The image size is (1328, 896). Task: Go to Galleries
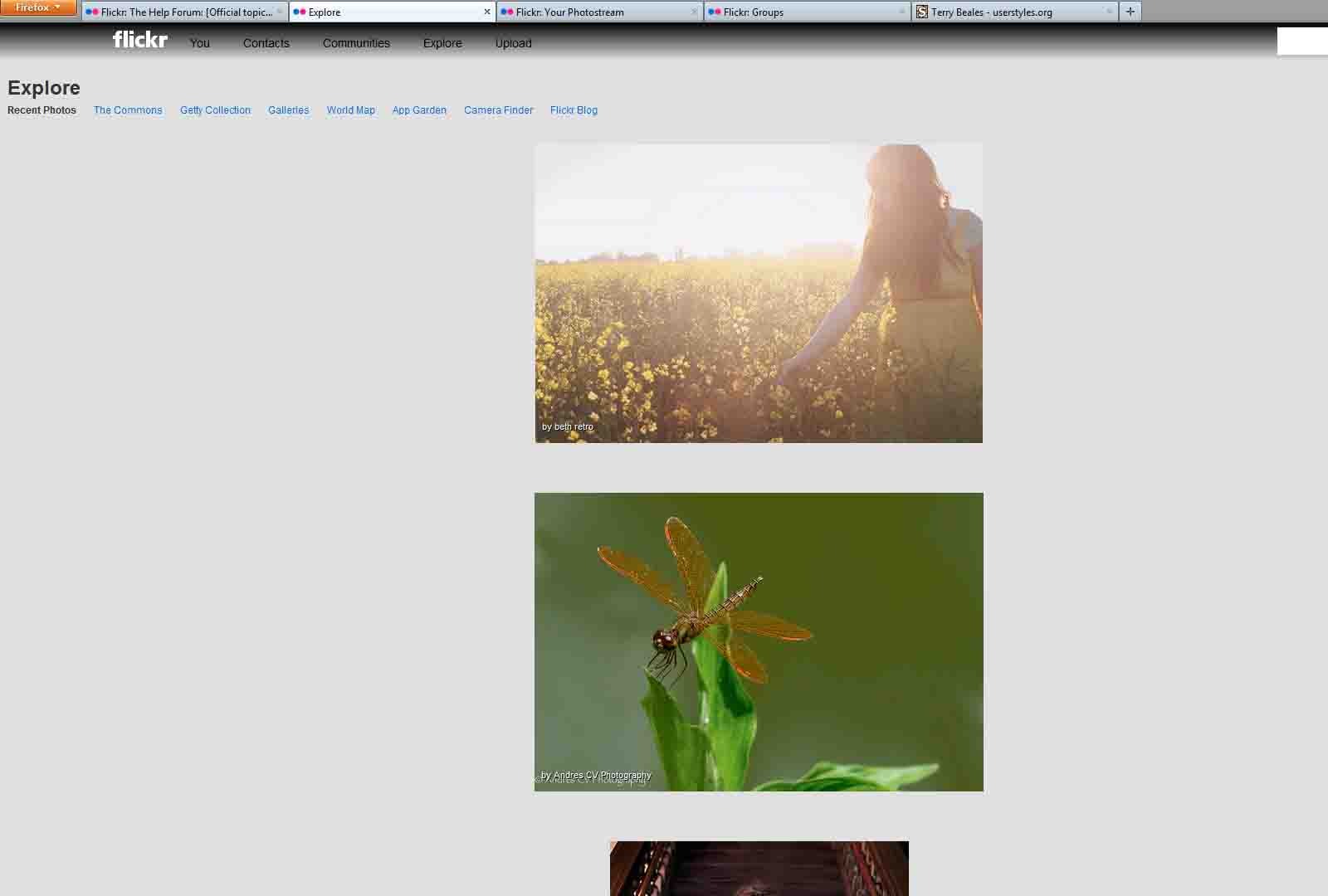point(288,110)
